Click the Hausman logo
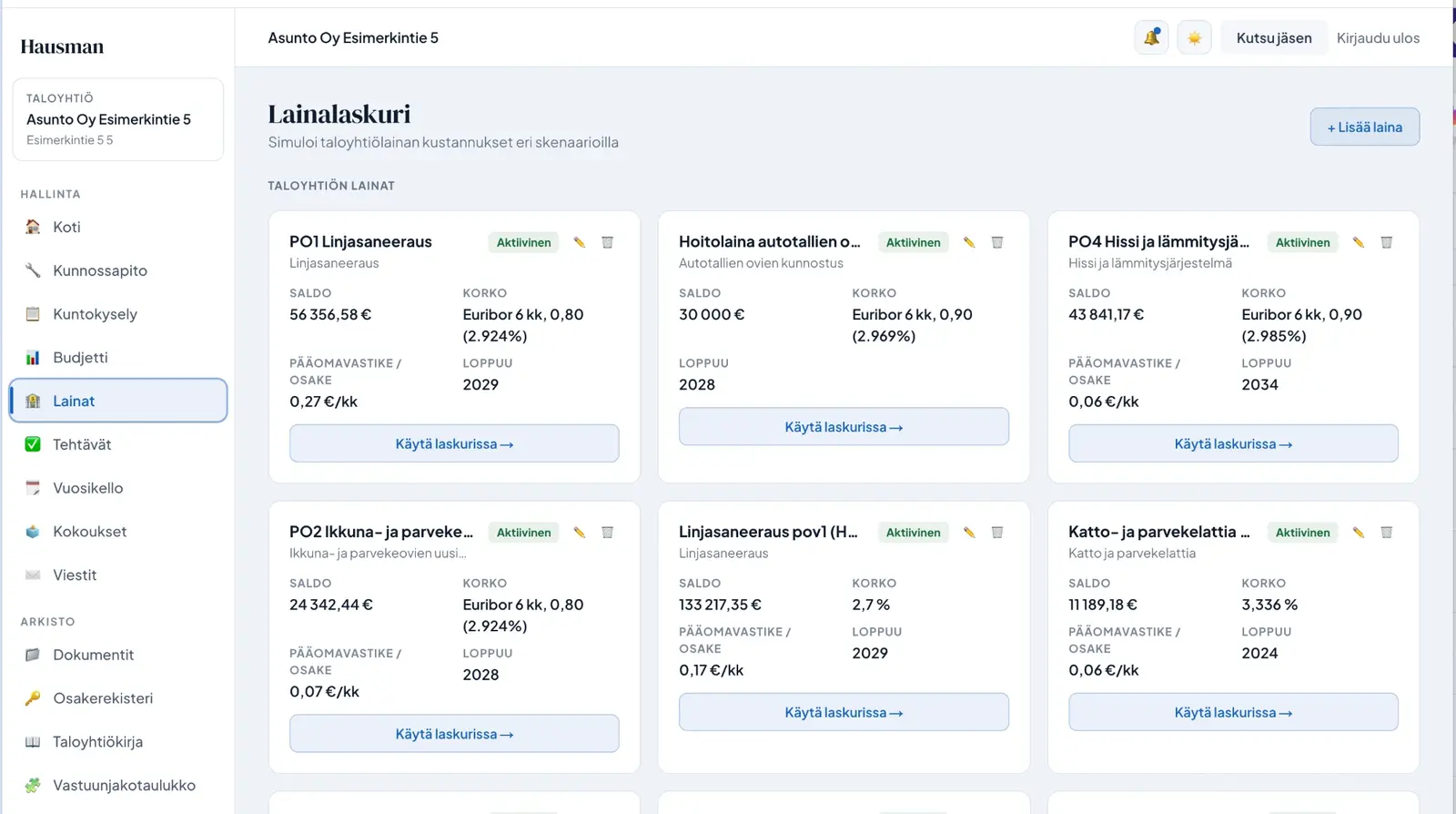 click(x=62, y=46)
